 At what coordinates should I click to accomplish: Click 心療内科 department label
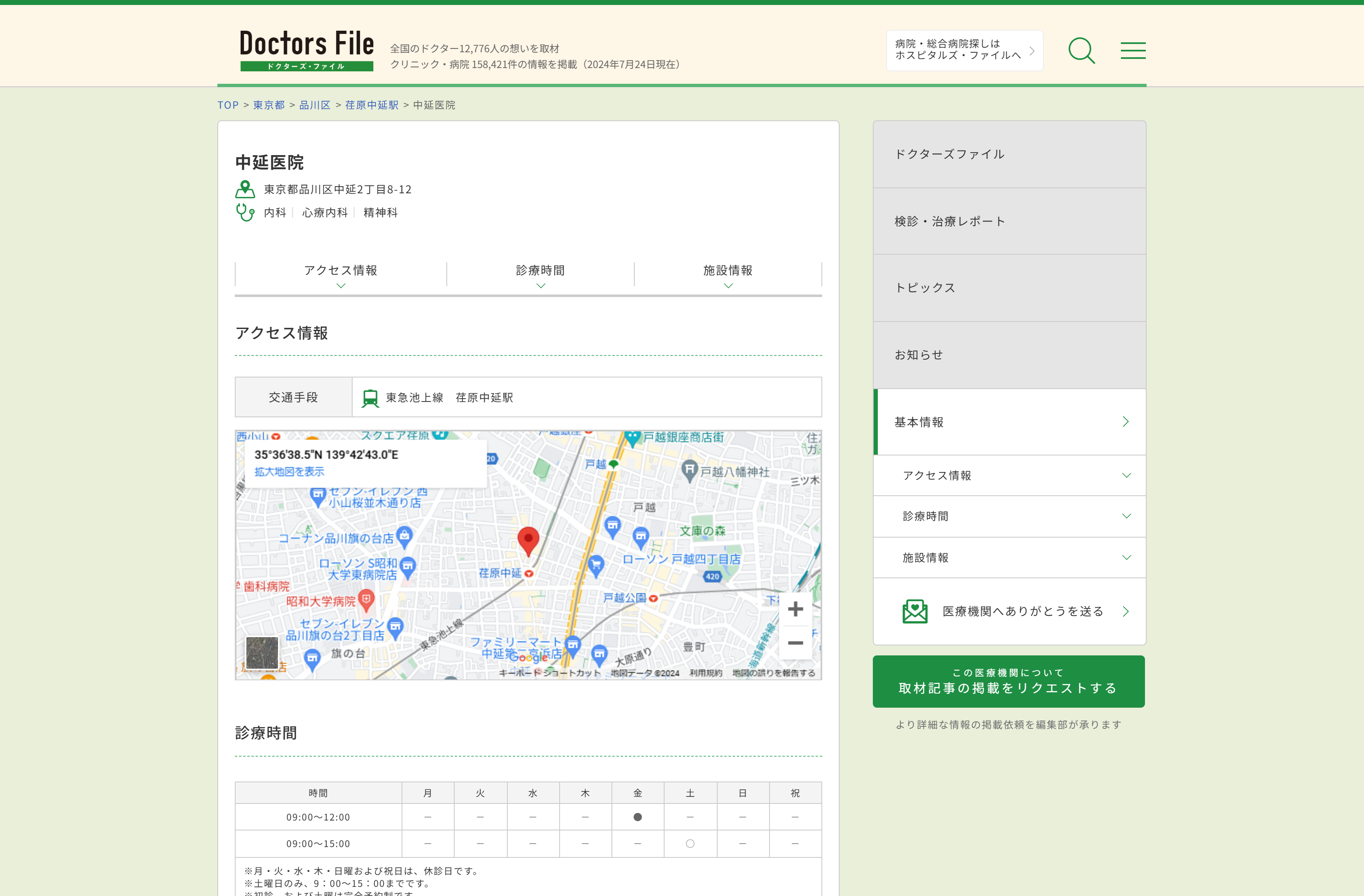[325, 212]
